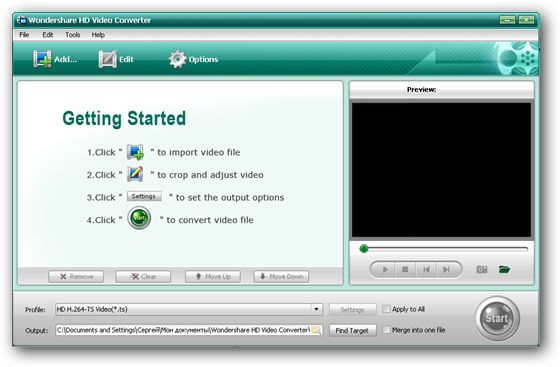Stop playback using the stop button

click(x=405, y=270)
